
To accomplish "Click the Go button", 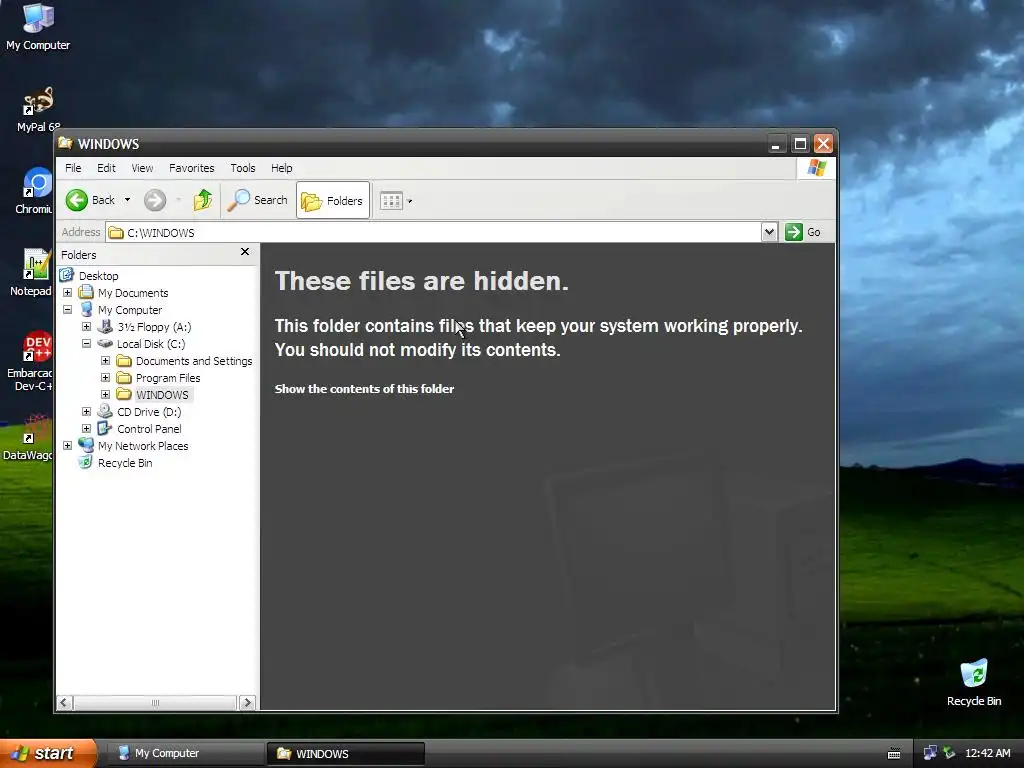I will tap(803, 232).
